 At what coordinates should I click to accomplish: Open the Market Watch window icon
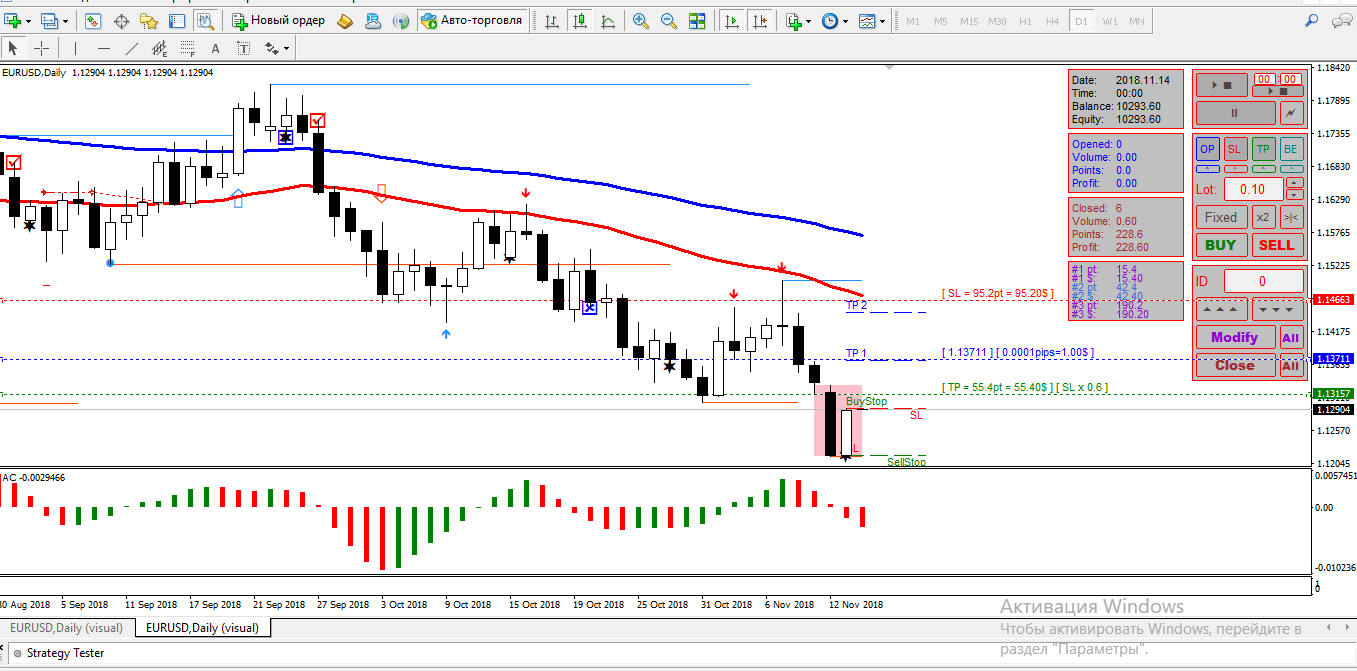pos(93,20)
